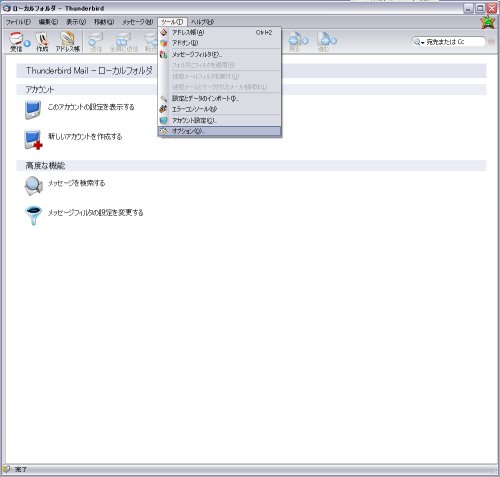This screenshot has height=477, width=500.
Task: Choose アドレス帳 in the Tools menu
Action: (x=219, y=32)
